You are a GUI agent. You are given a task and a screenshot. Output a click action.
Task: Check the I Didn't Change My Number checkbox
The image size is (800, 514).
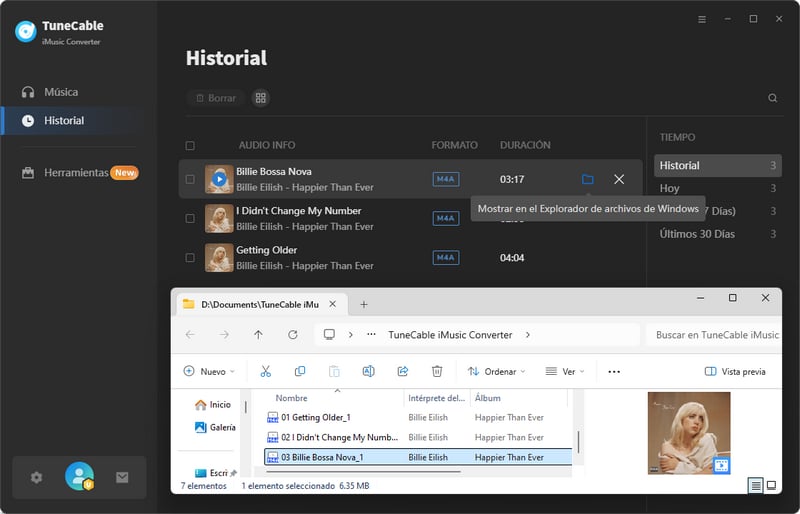click(x=190, y=218)
